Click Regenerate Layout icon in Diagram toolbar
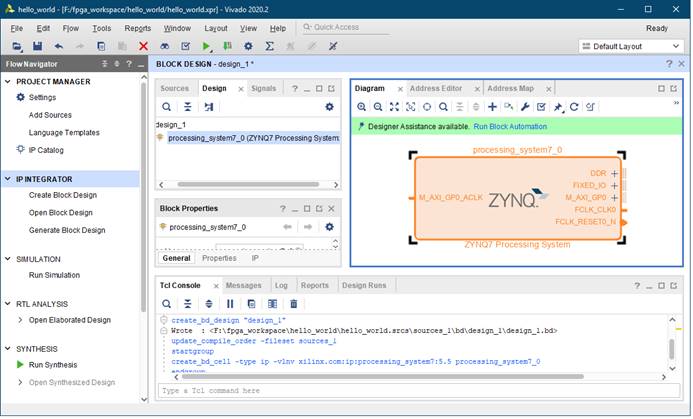The image size is (693, 419). (x=574, y=107)
